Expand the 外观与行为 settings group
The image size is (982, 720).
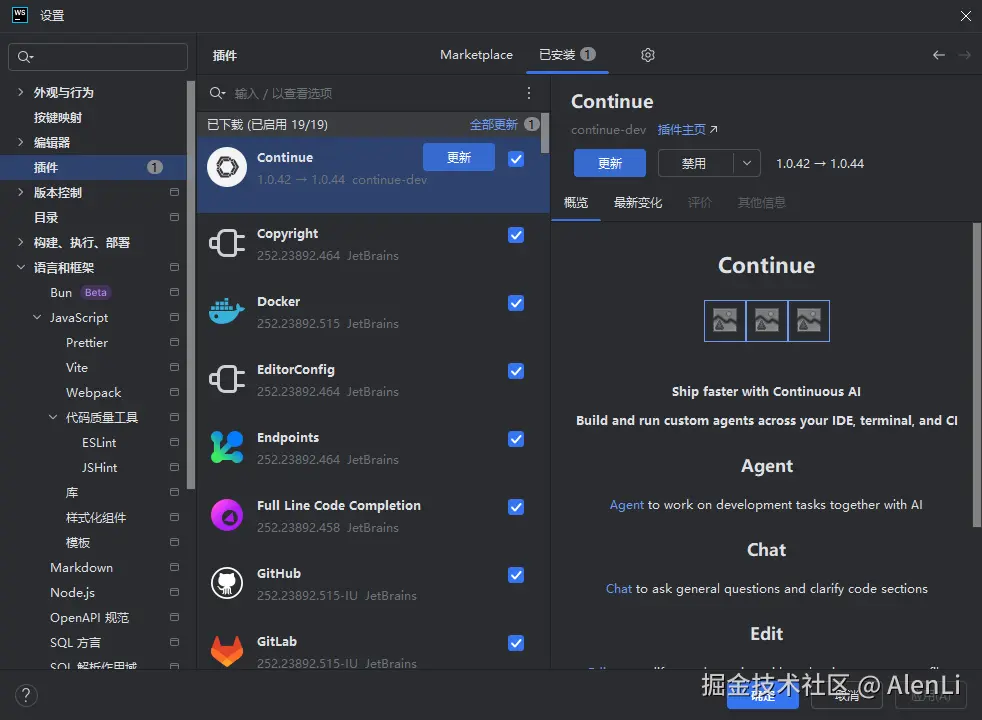[x=21, y=92]
